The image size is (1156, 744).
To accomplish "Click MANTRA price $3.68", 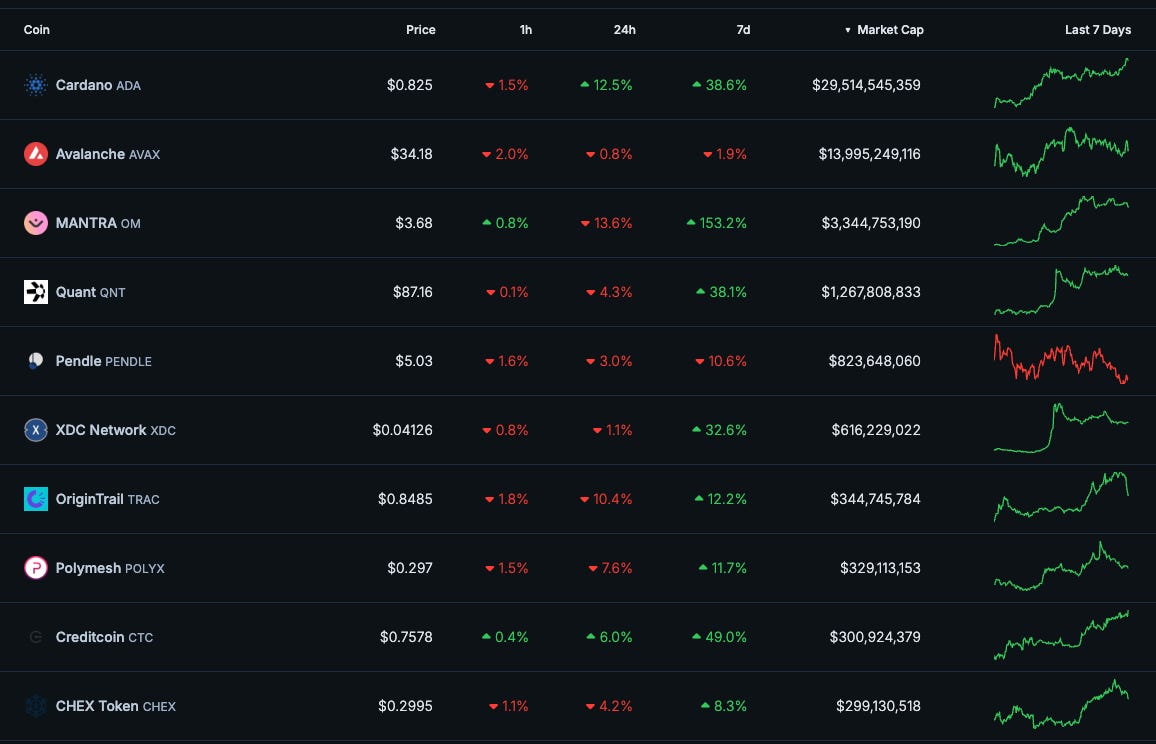I will [x=414, y=223].
